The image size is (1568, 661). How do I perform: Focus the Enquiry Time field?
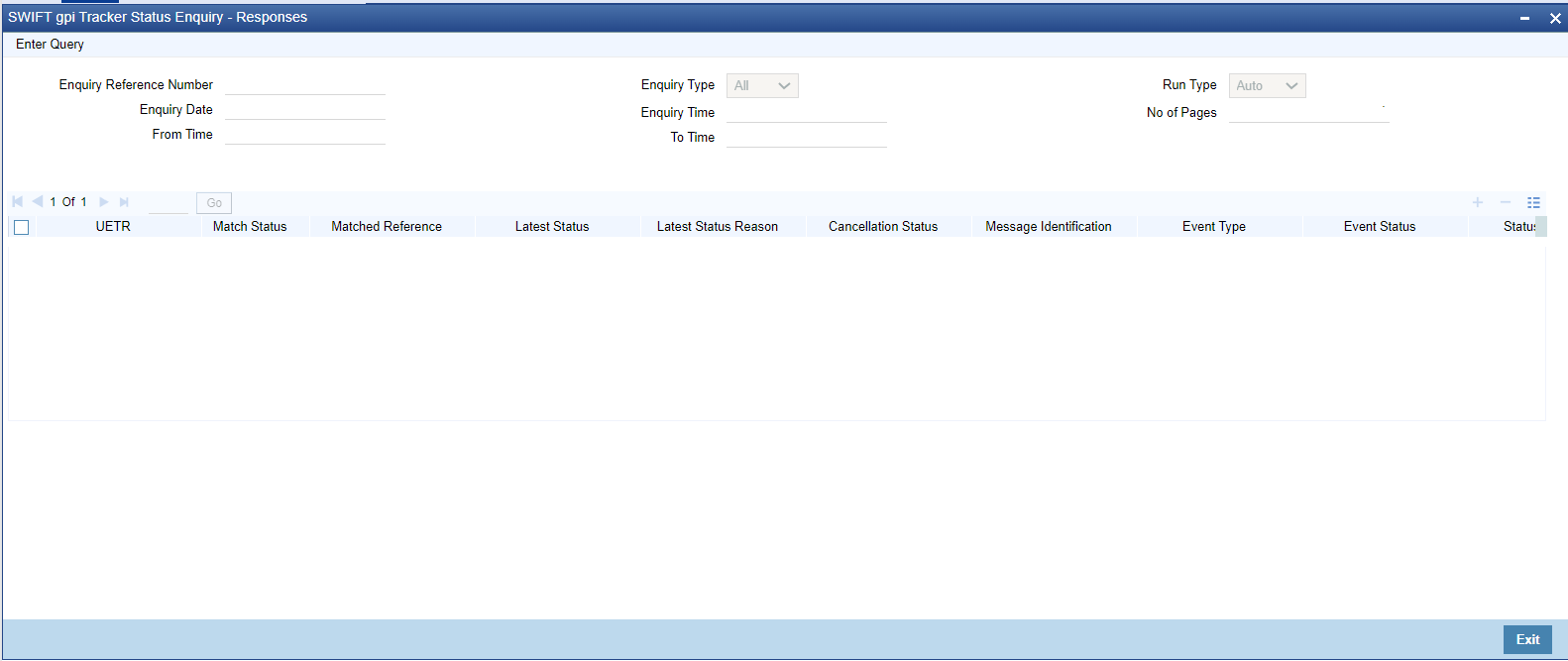point(807,112)
